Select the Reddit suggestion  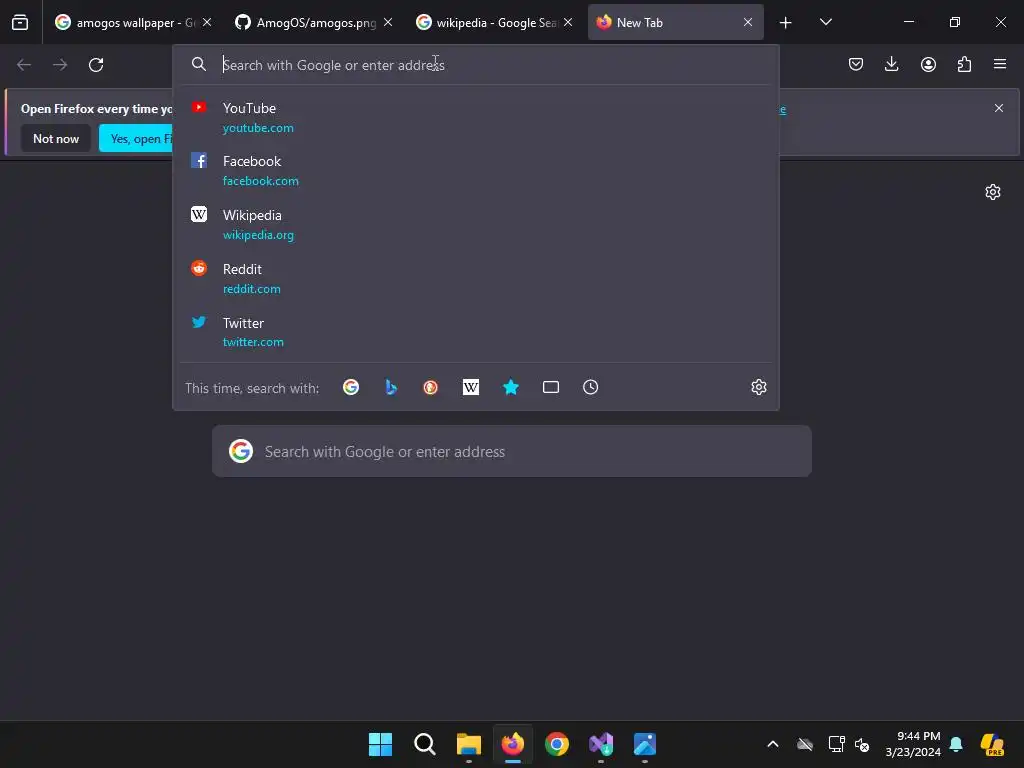point(476,278)
